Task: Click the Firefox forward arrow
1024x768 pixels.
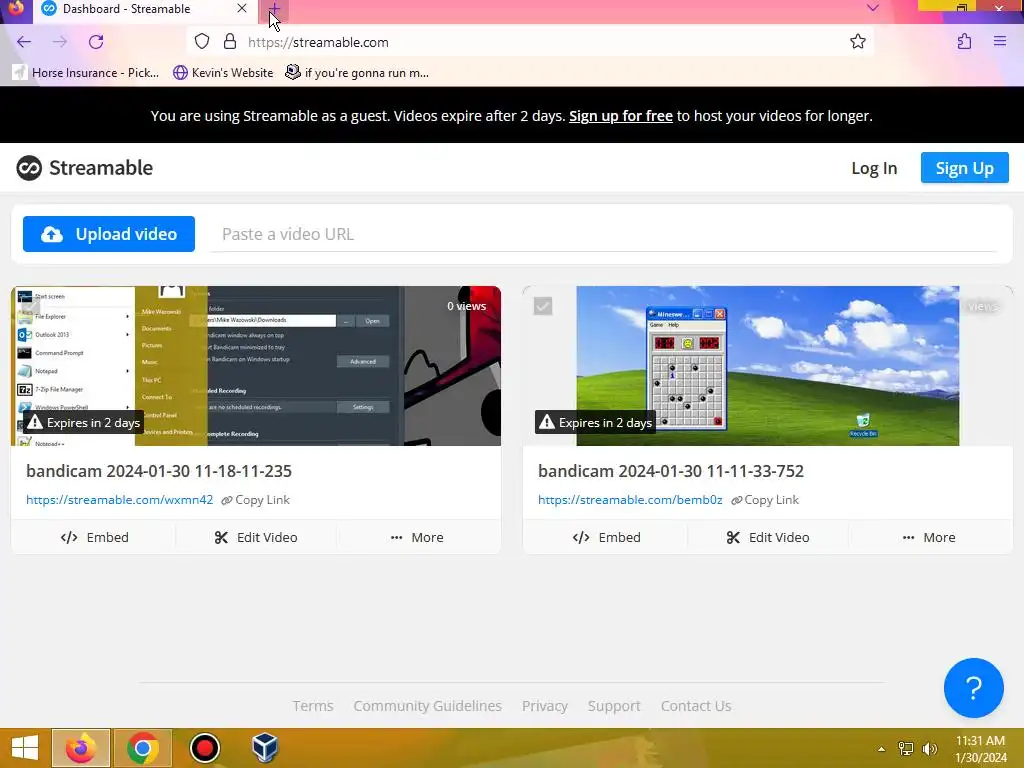Action: point(59,42)
